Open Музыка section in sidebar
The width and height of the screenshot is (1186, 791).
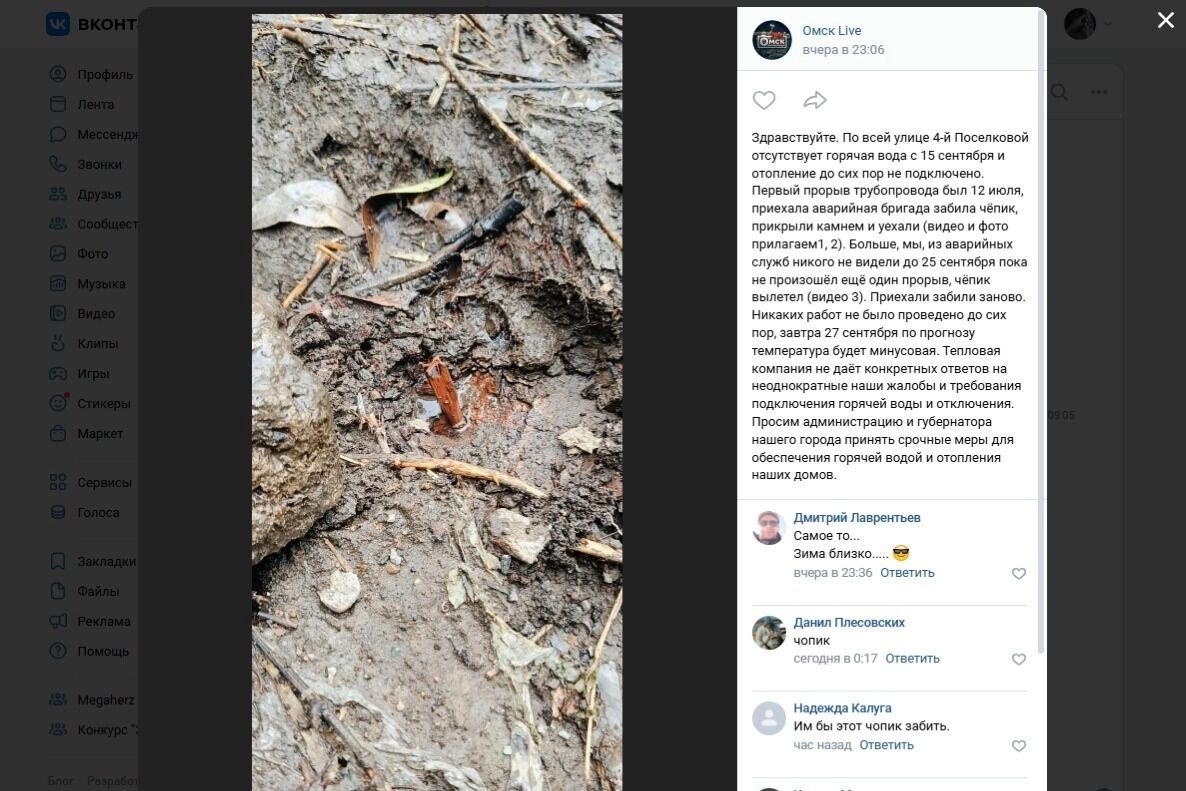(x=101, y=284)
